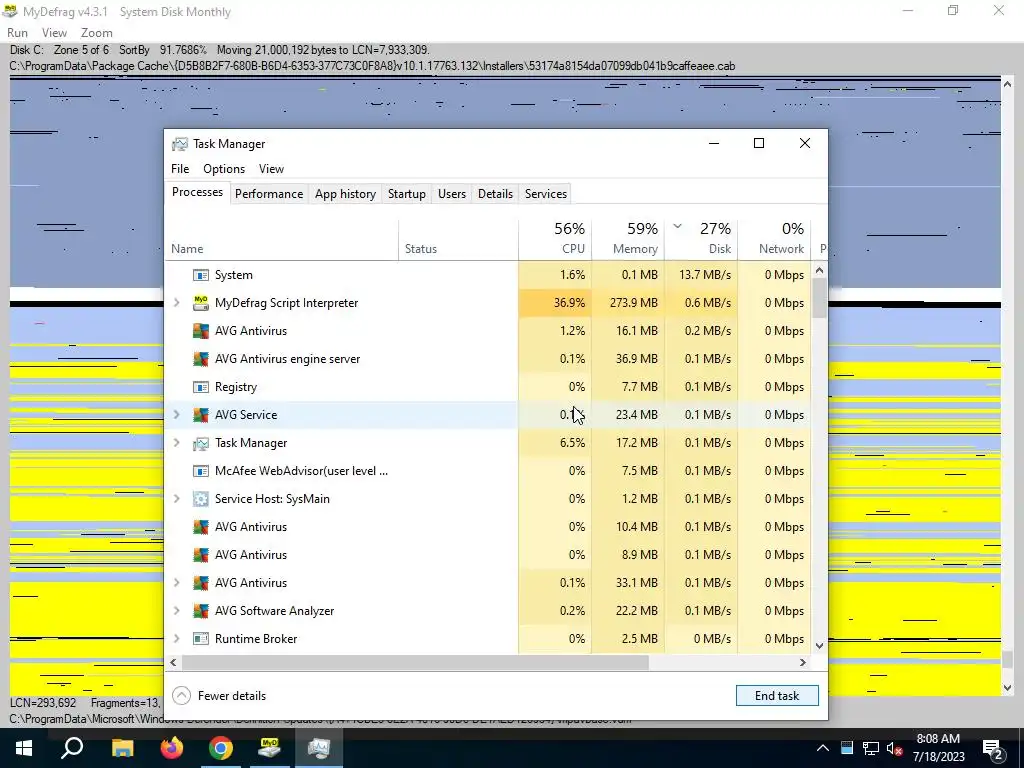Switch to the Startup tab
Viewport: 1024px width, 768px height.
(x=406, y=194)
